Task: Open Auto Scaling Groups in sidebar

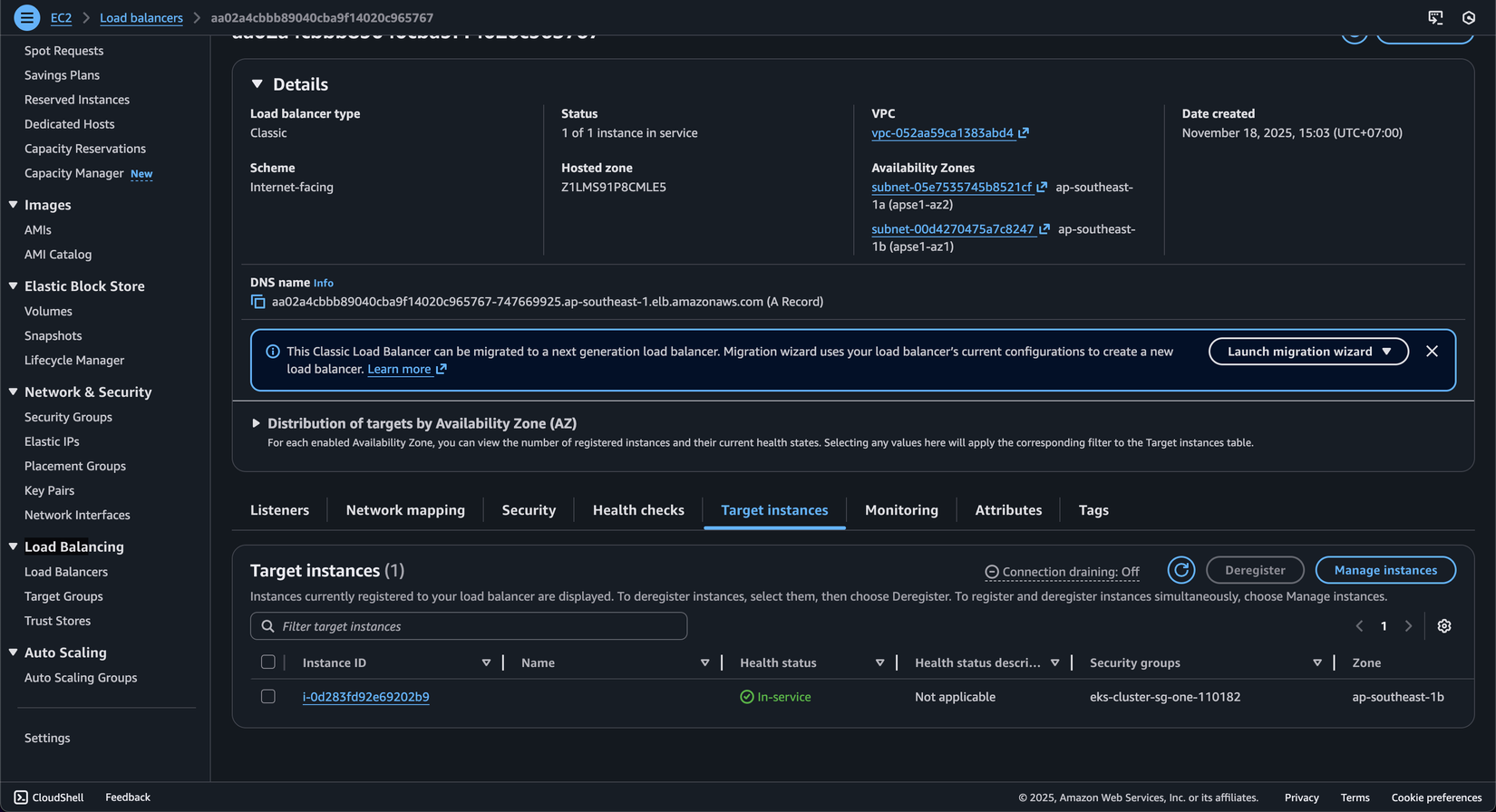Action: [81, 678]
